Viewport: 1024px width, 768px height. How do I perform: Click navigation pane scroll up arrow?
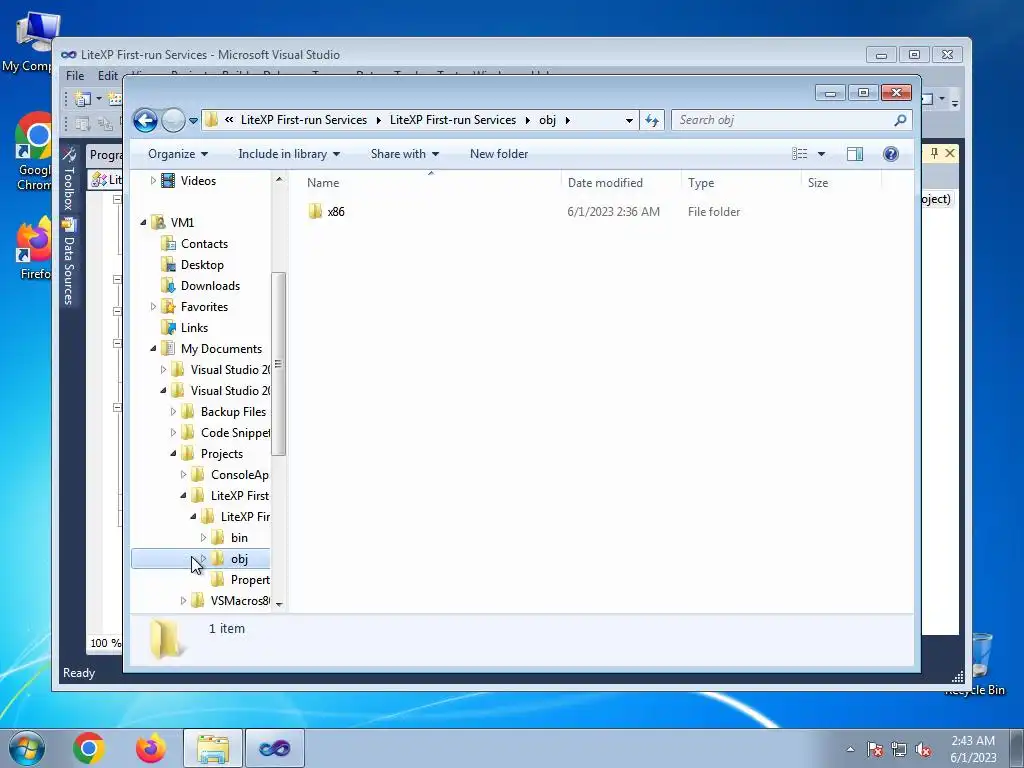pyautogui.click(x=279, y=179)
